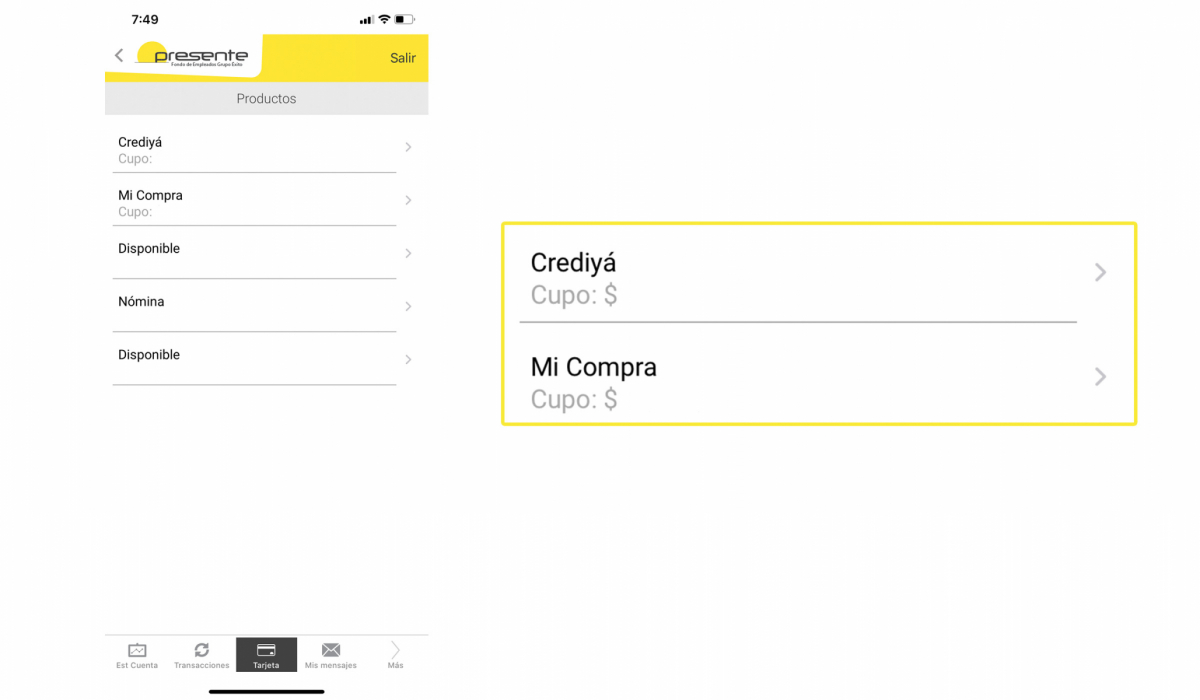The width and height of the screenshot is (1200, 700).
Task: Click Salir to log out
Action: tap(403, 58)
